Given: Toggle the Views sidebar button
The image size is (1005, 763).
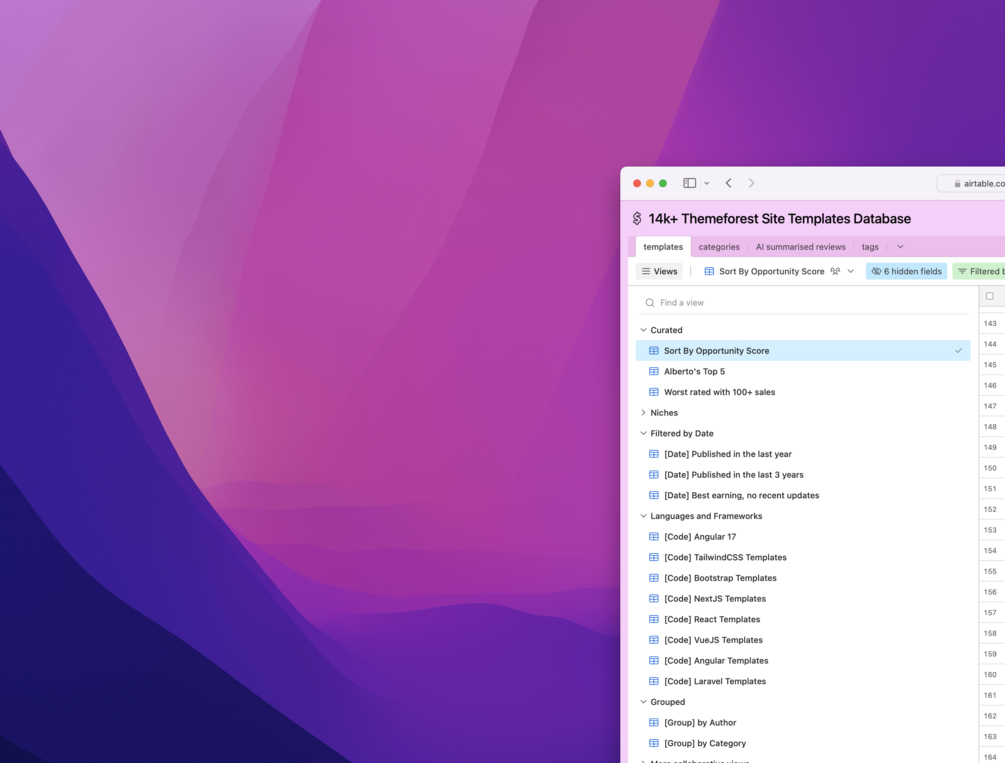Looking at the screenshot, I should [x=660, y=271].
